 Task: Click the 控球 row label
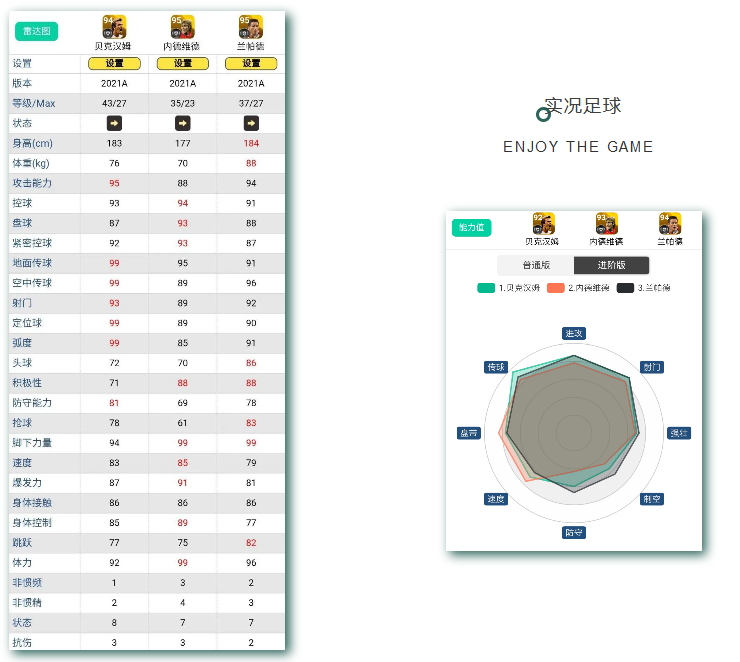pyautogui.click(x=22, y=203)
